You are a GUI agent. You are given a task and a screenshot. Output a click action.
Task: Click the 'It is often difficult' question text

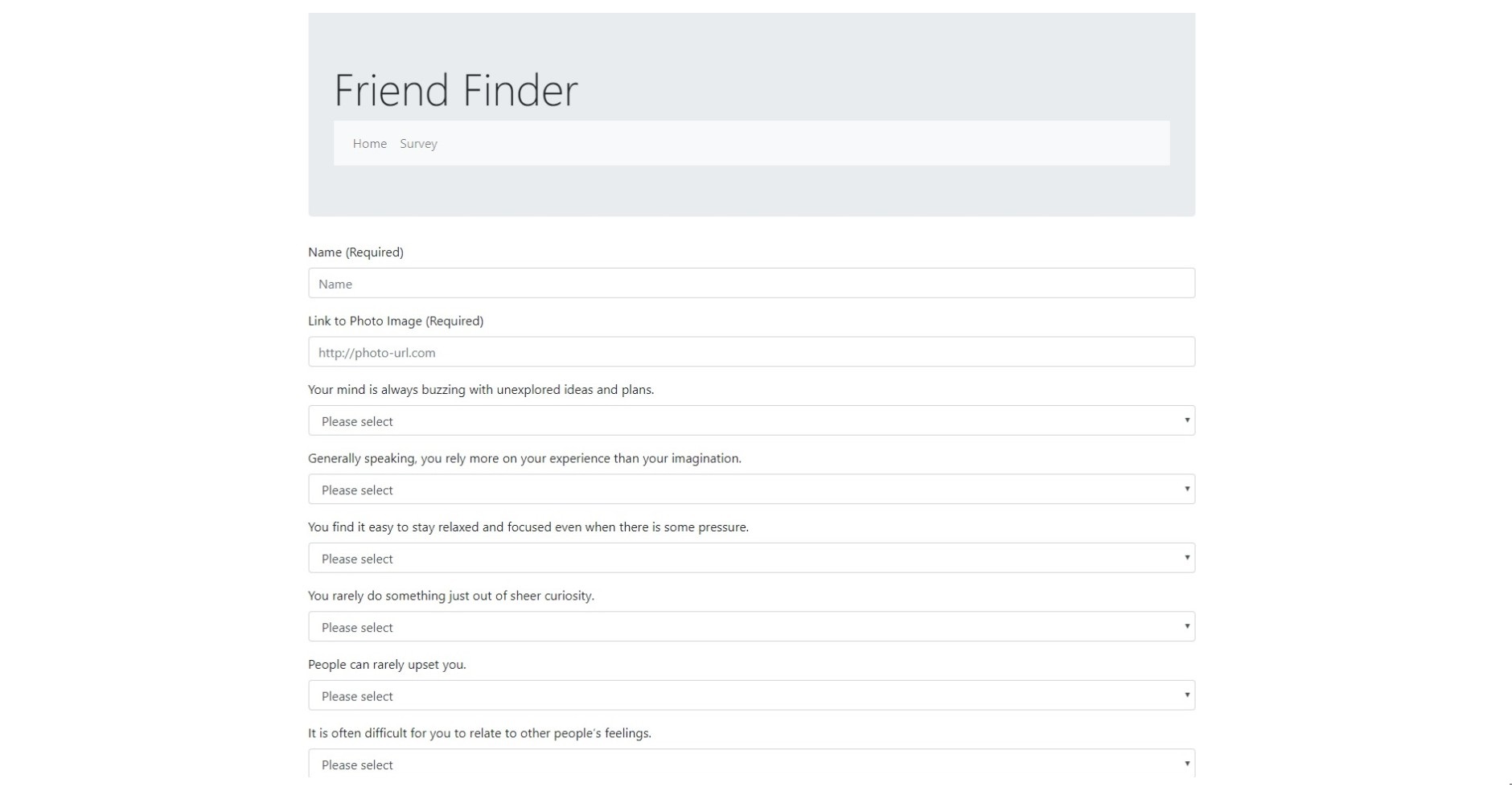pyautogui.click(x=479, y=734)
